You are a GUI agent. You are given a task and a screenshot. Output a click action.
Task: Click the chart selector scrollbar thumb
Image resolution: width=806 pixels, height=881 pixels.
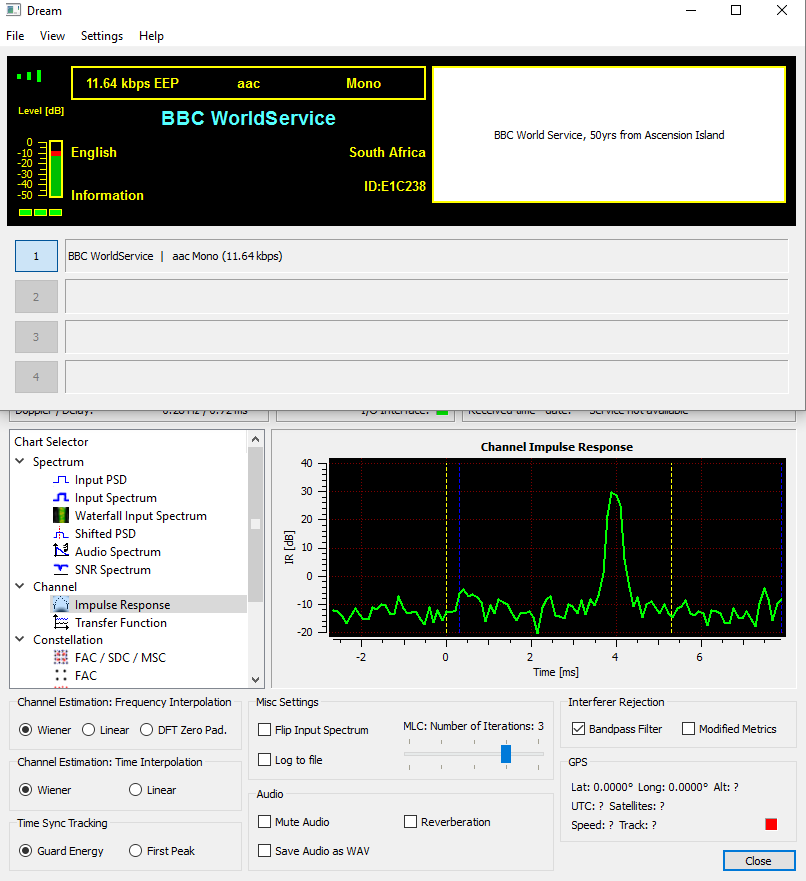coord(256,524)
